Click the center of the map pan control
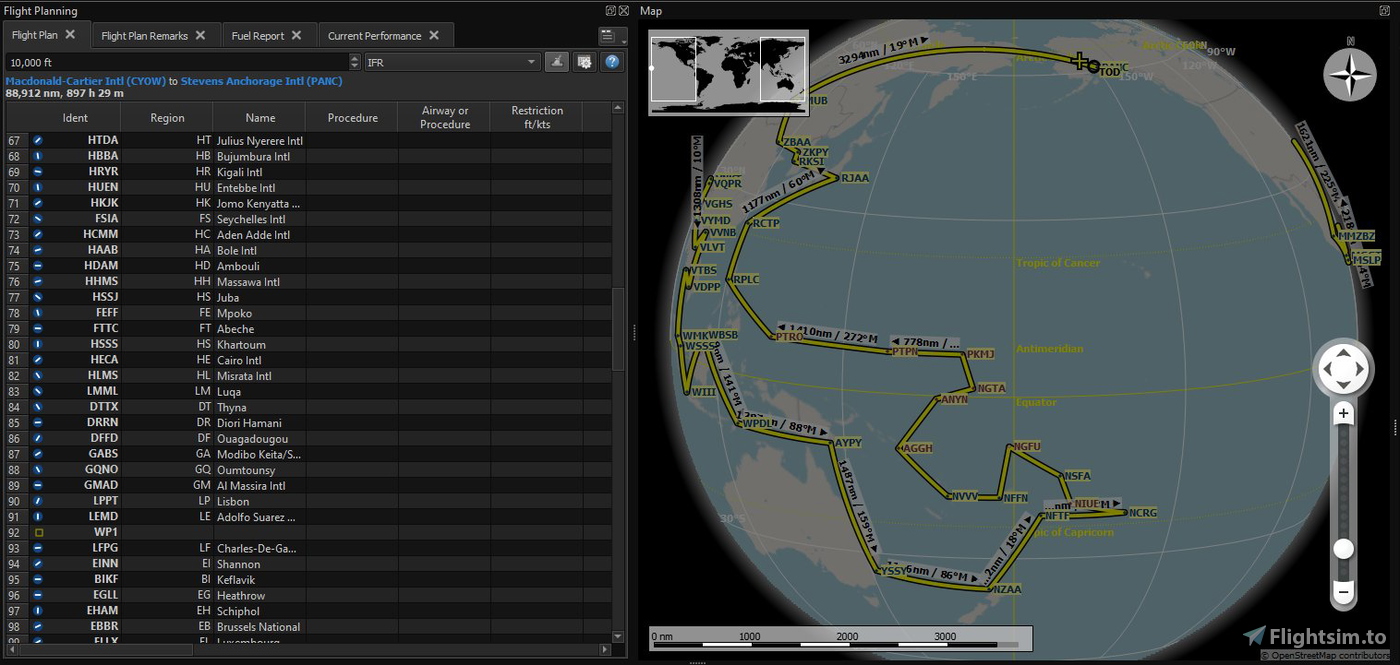 (x=1343, y=368)
